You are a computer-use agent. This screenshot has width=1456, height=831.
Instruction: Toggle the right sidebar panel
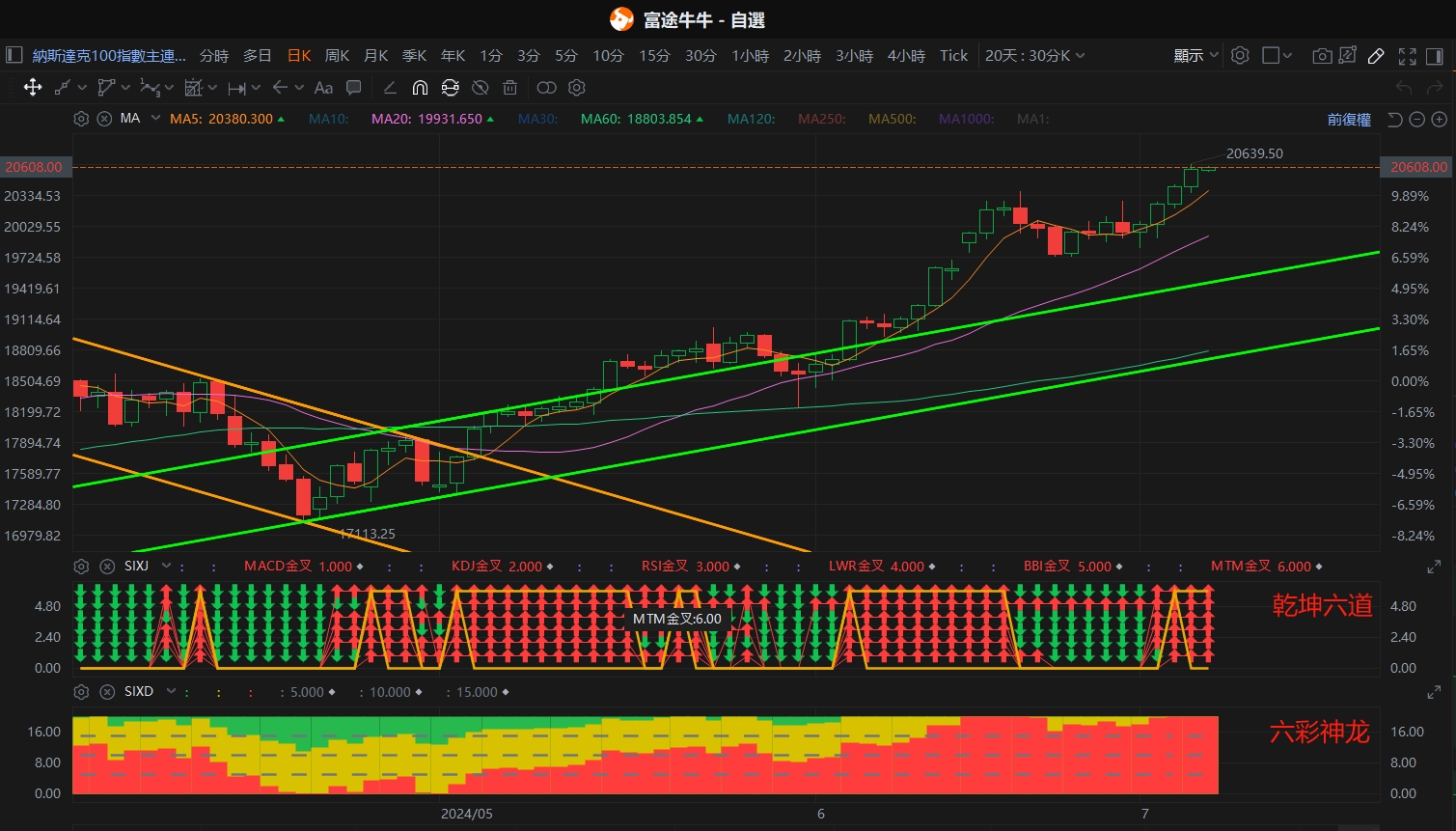1435,56
